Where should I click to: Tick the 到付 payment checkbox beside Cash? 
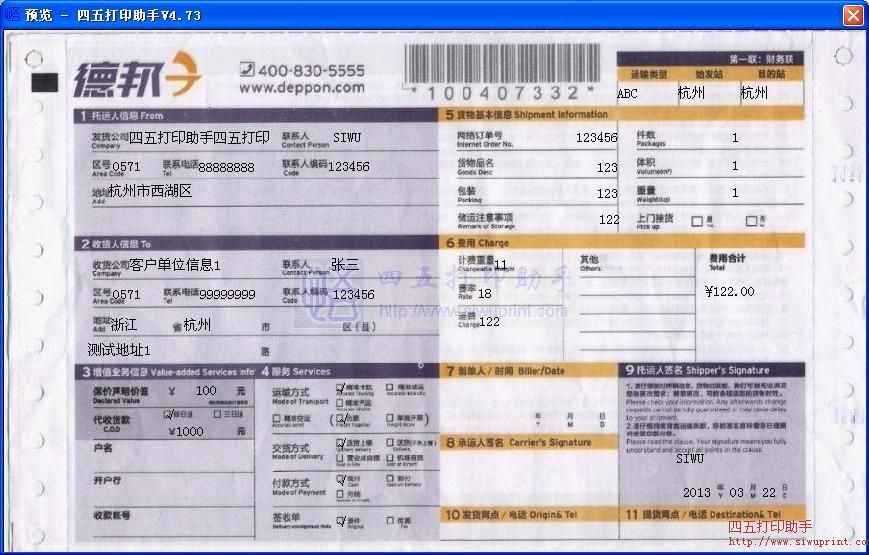point(390,478)
